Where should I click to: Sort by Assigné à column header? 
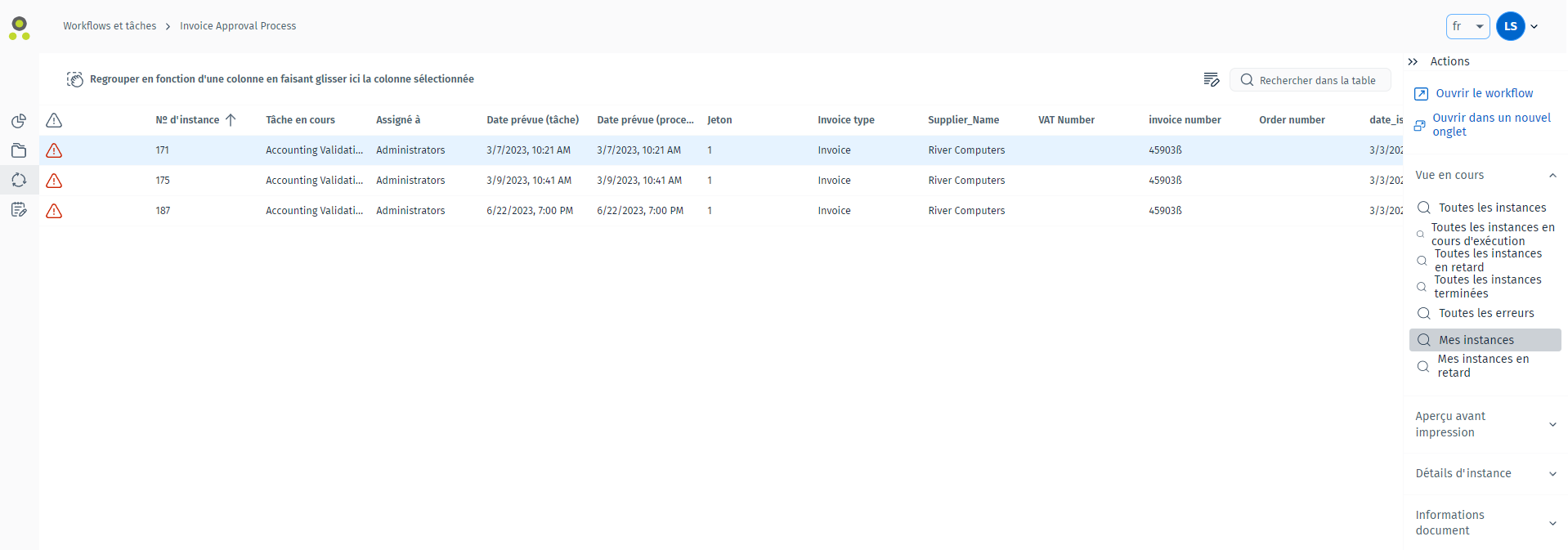pos(398,120)
